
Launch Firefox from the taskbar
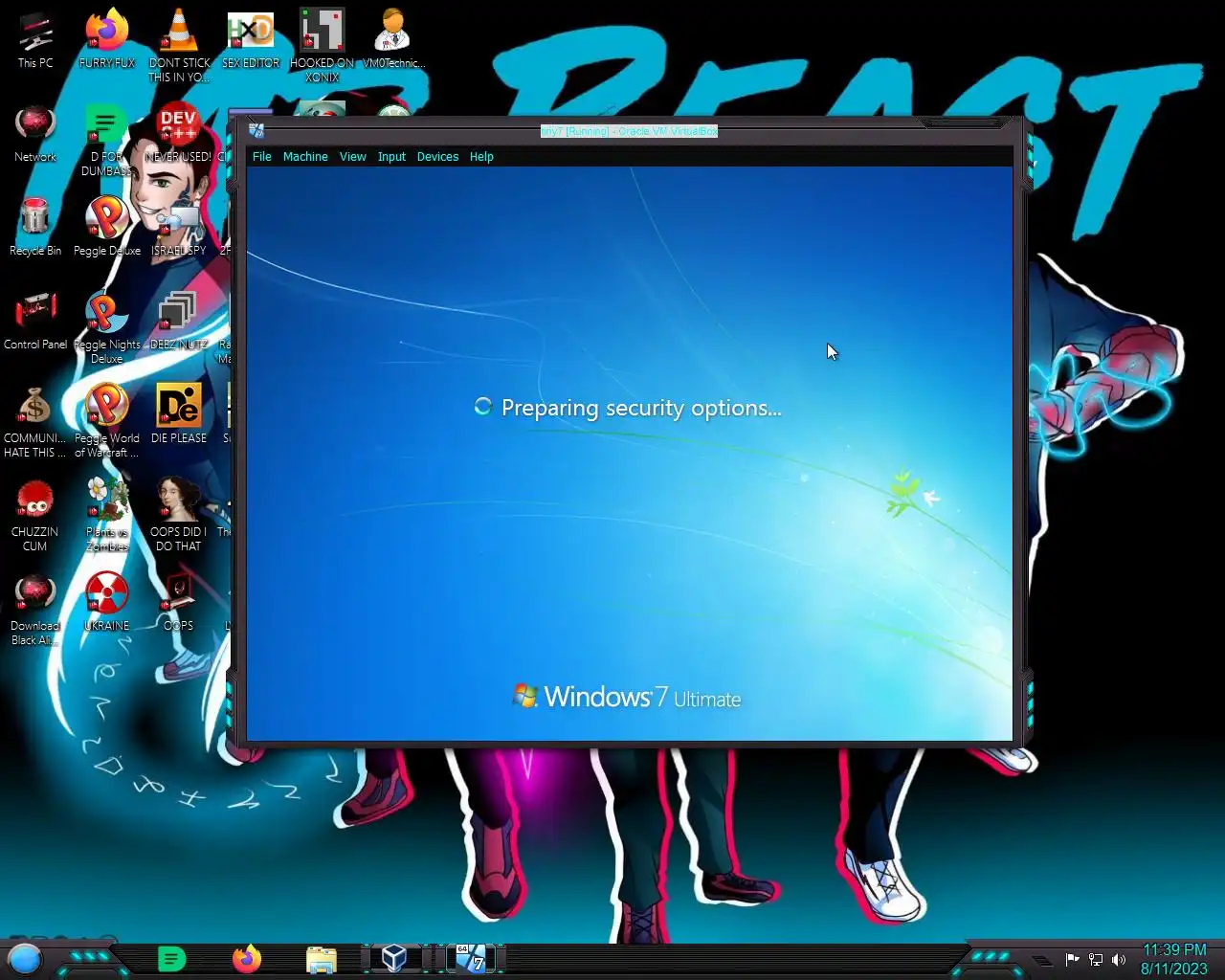pos(247,958)
